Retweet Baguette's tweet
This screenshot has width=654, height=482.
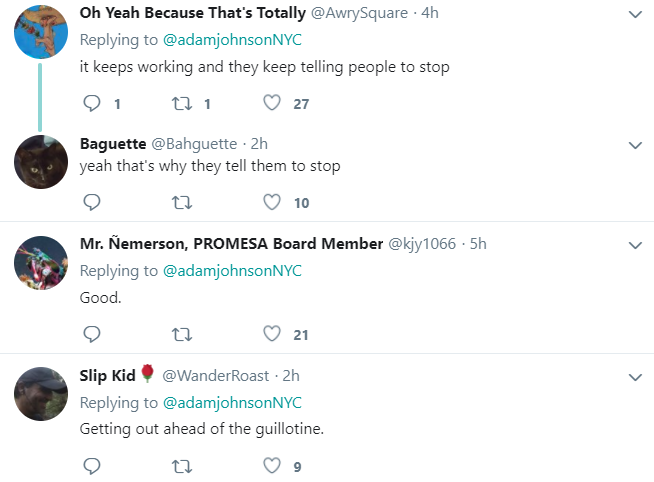tap(182, 203)
